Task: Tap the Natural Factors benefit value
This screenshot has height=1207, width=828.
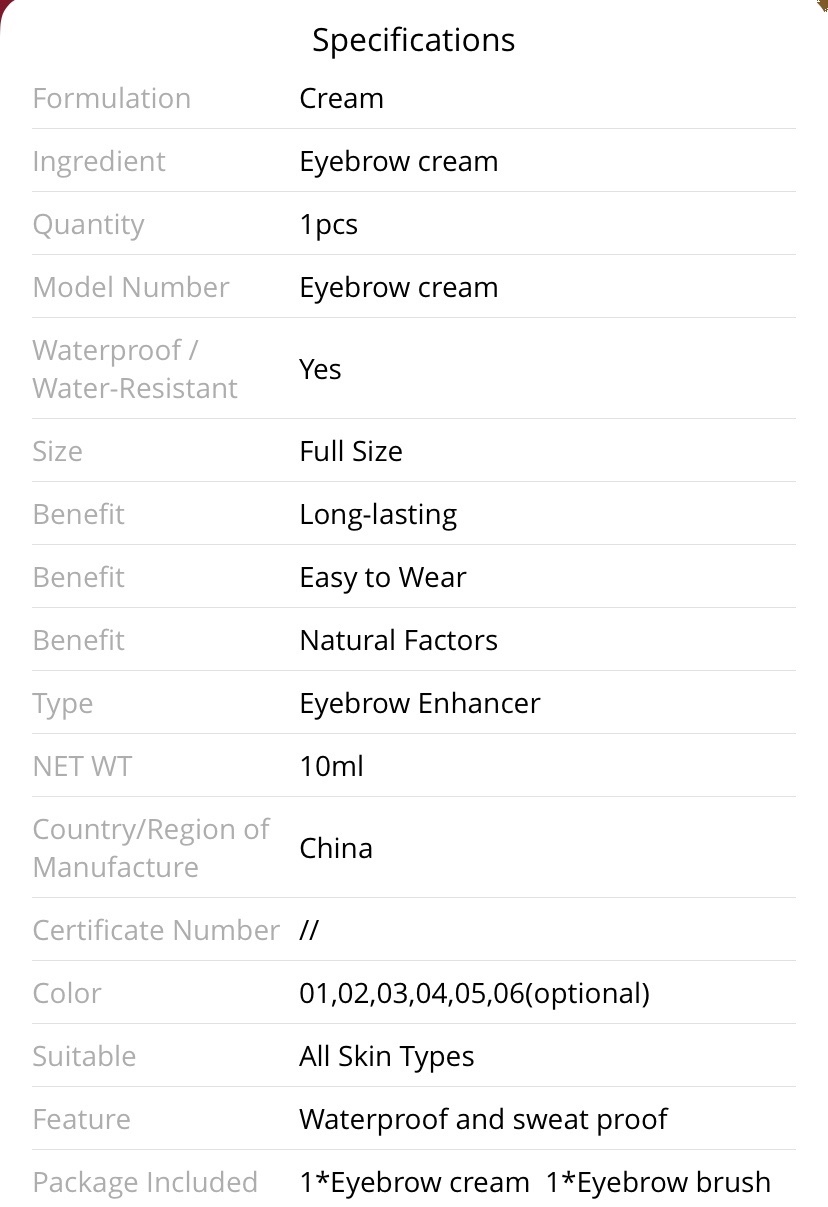Action: pos(399,640)
